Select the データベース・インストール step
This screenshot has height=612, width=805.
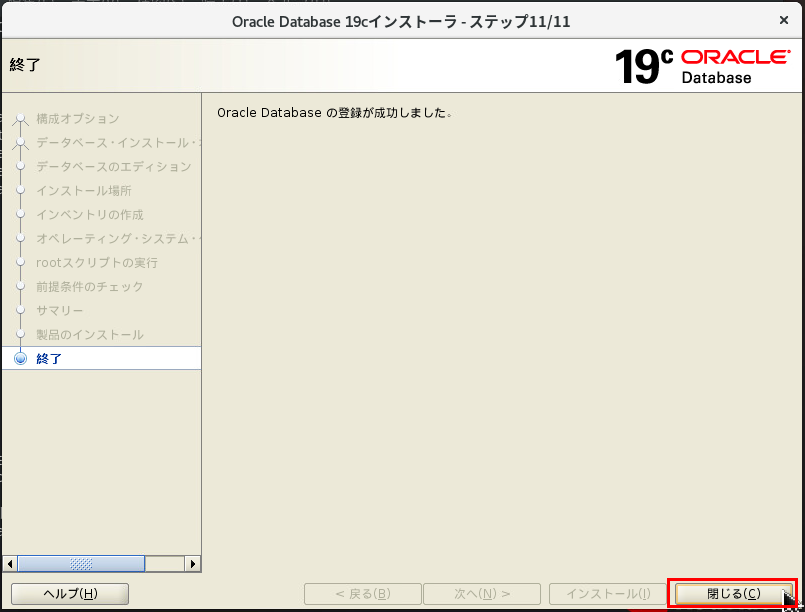click(x=118, y=143)
